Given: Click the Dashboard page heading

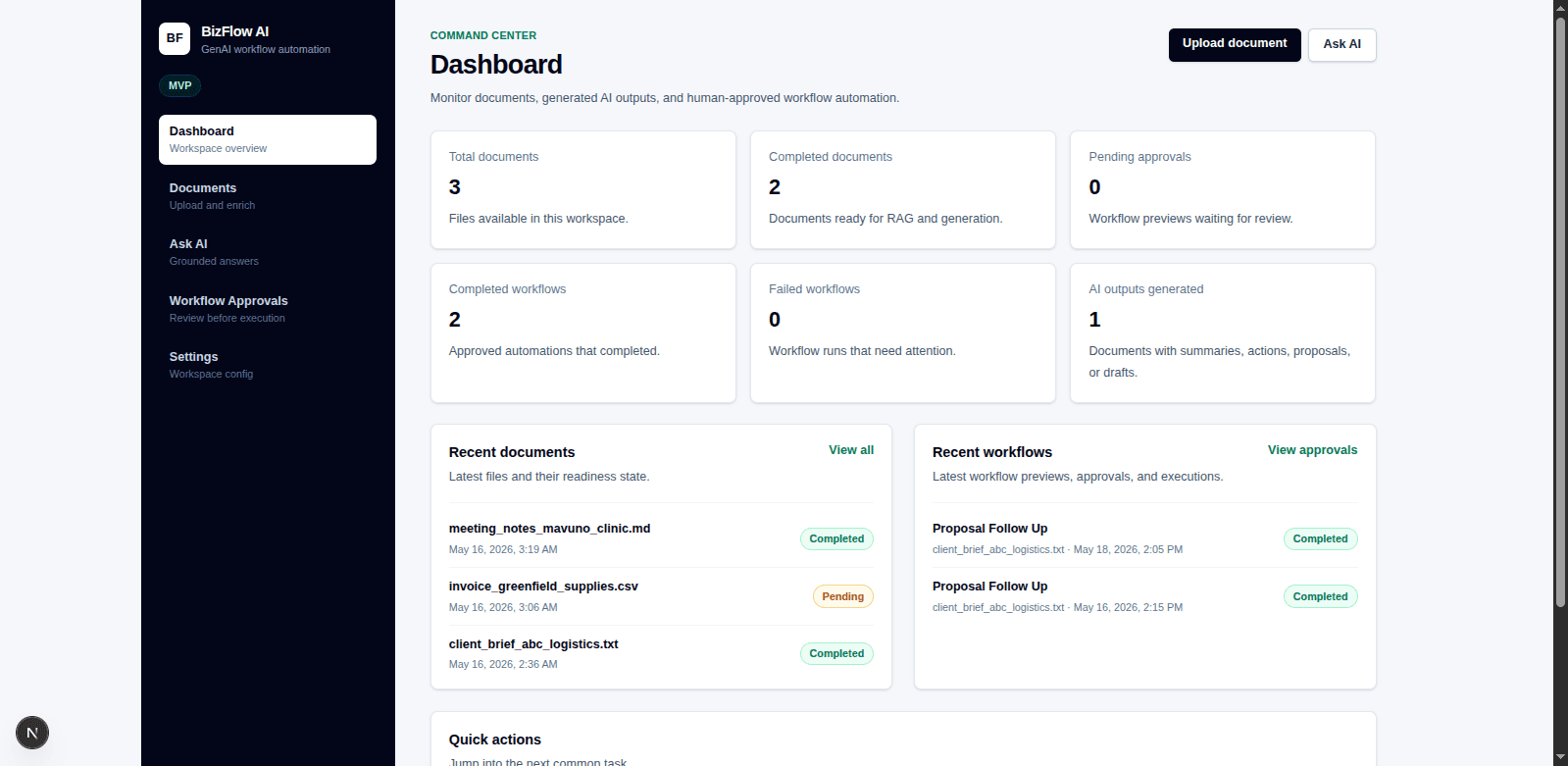Looking at the screenshot, I should pyautogui.click(x=496, y=65).
